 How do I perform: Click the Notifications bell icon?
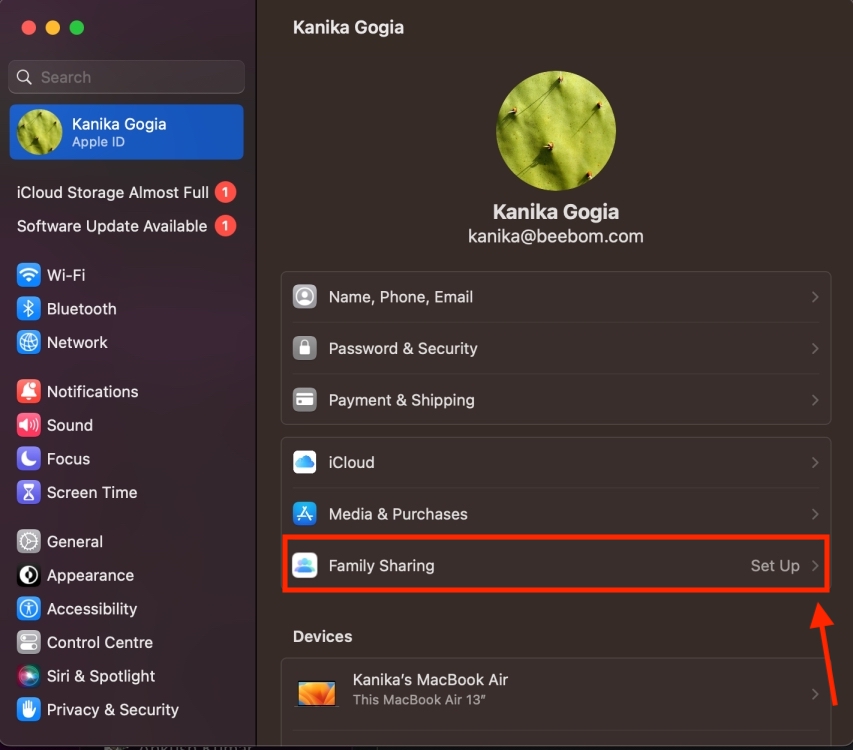[28, 392]
